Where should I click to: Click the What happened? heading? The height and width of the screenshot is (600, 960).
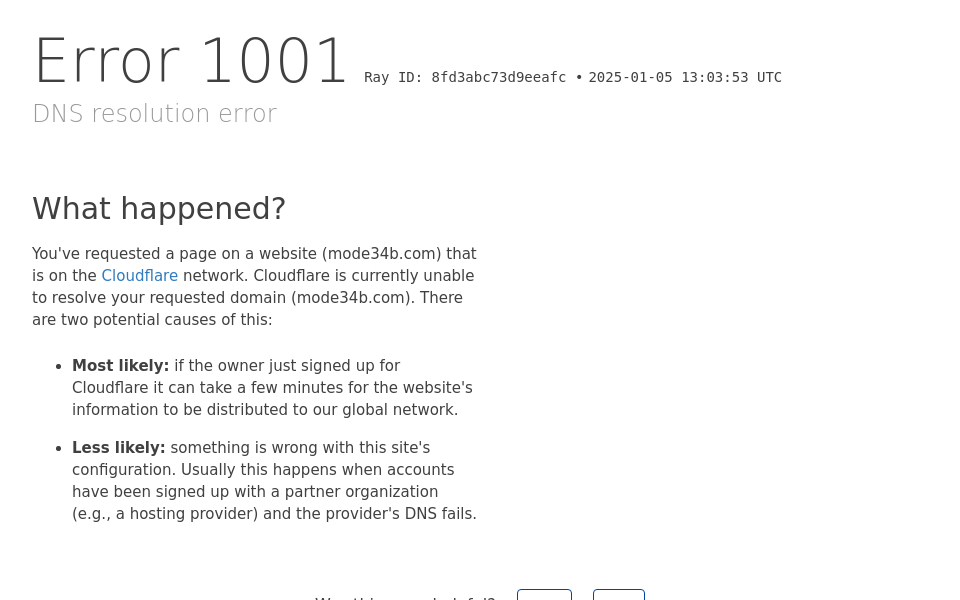159,208
